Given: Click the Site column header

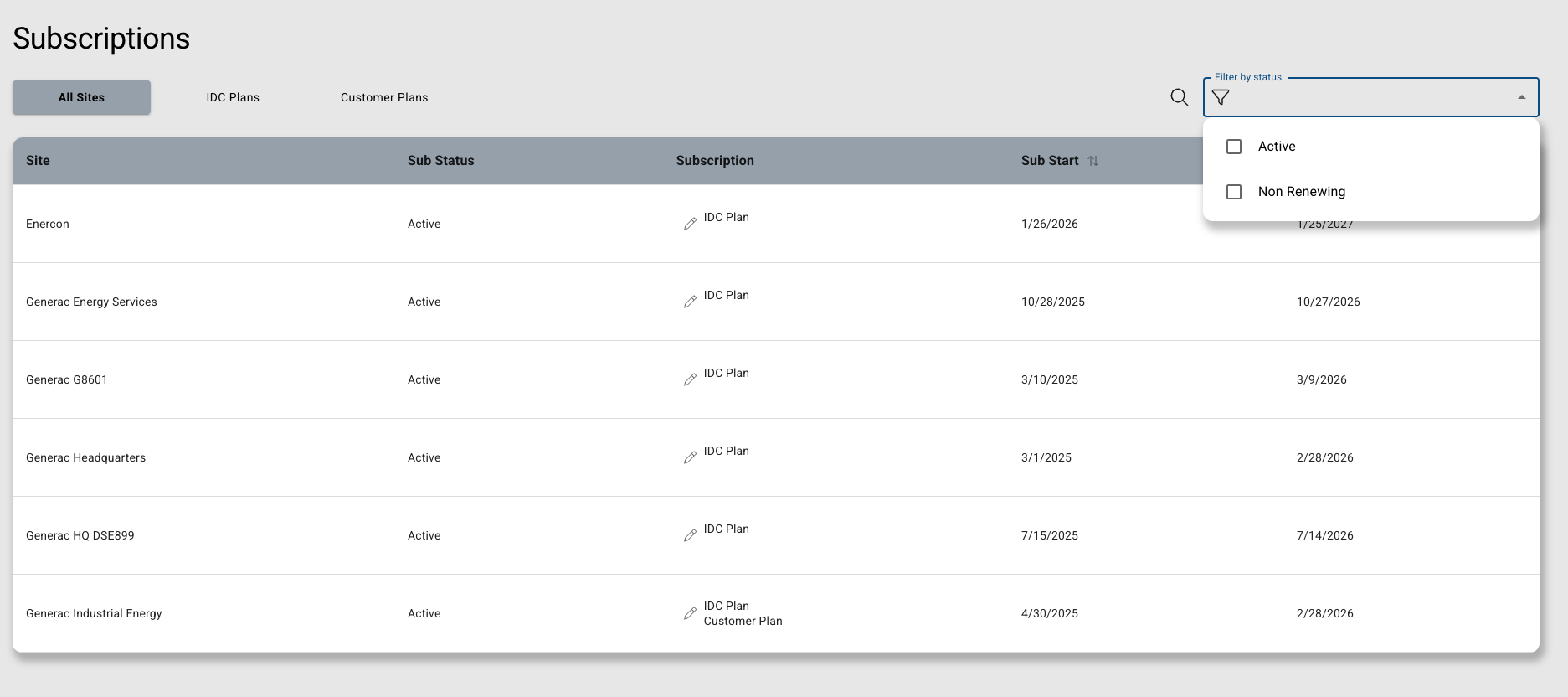Looking at the screenshot, I should tap(38, 161).
